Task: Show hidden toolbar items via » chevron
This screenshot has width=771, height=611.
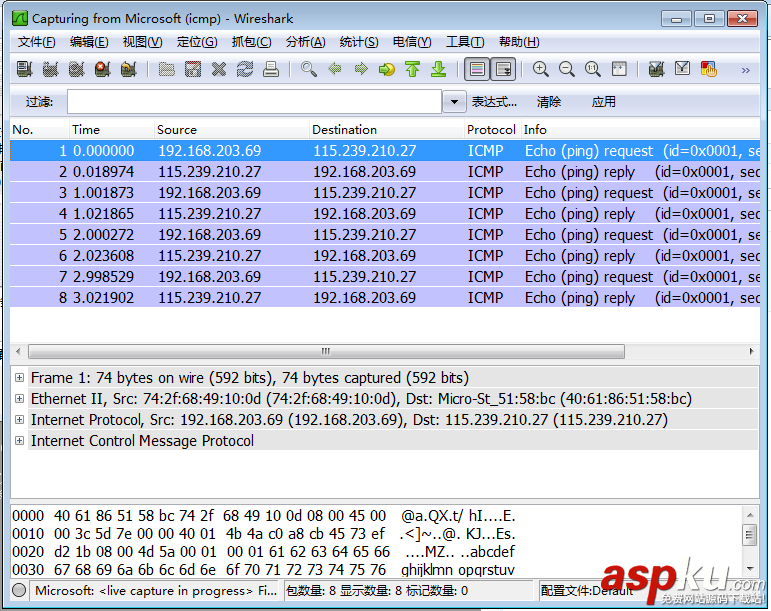Action: click(745, 70)
